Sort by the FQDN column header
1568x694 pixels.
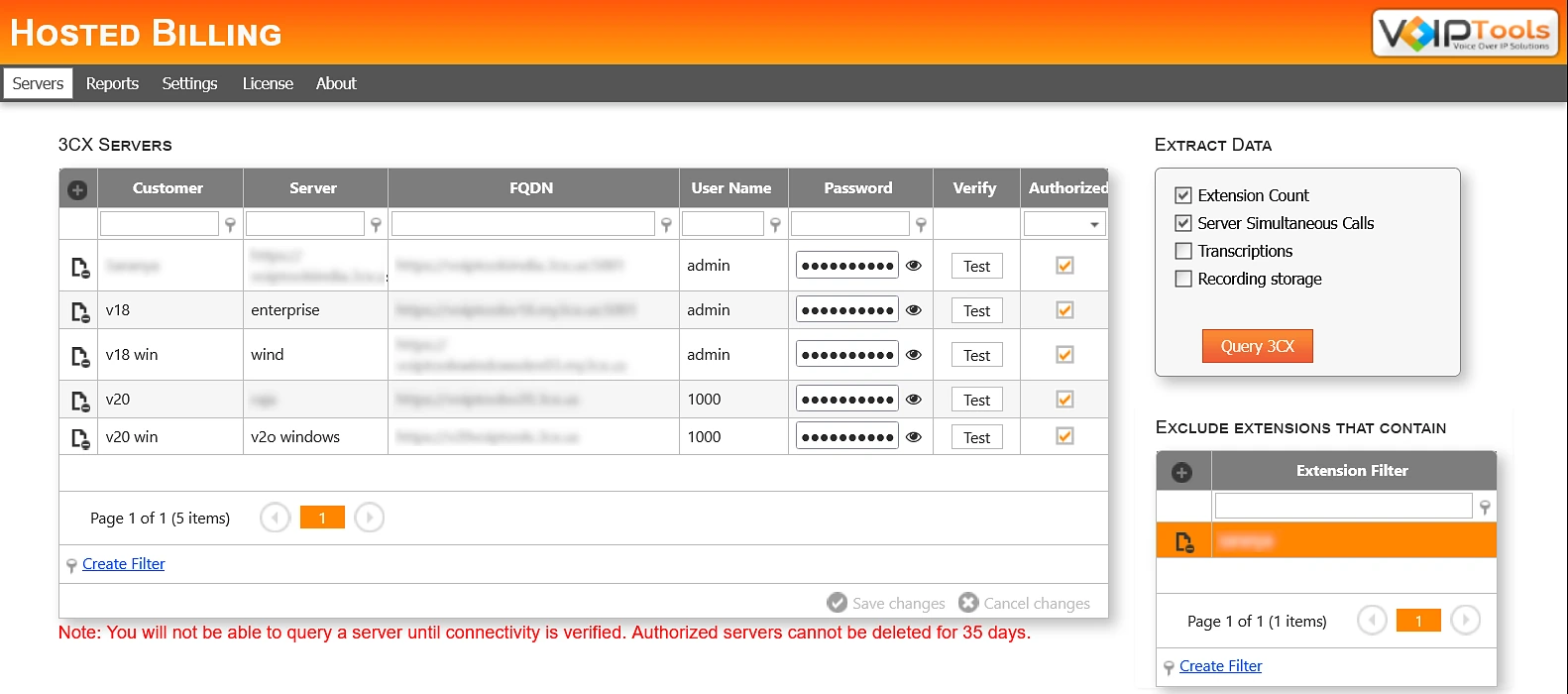coord(531,188)
